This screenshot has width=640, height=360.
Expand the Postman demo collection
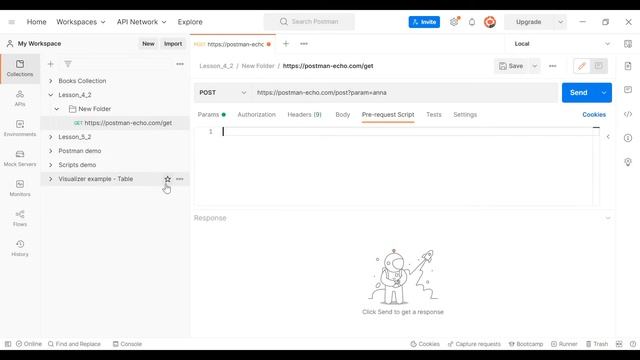[x=51, y=151]
